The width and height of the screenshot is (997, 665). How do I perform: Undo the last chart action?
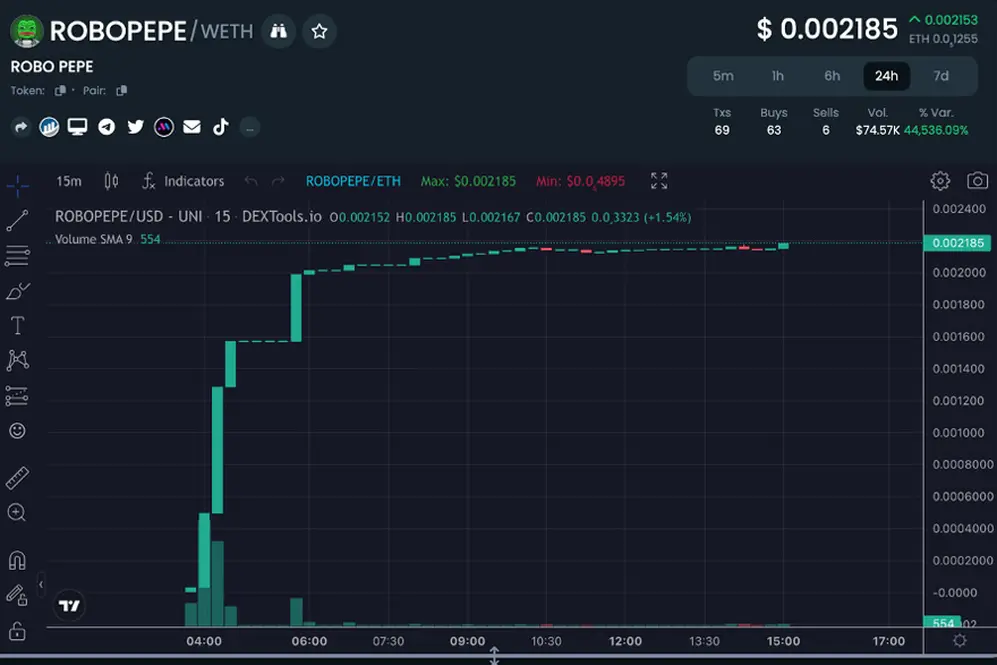[x=251, y=182]
